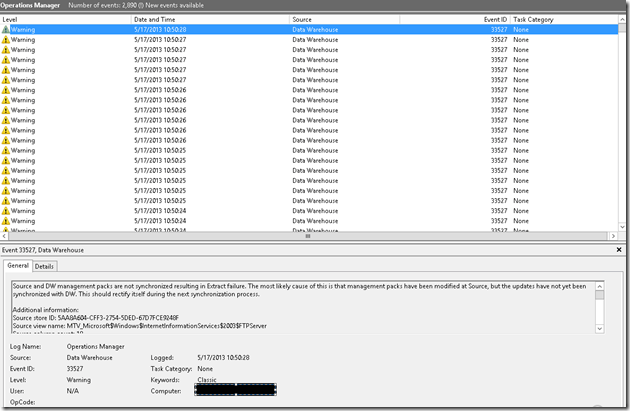
Task: Click warning icon of first 10:50:24 event
Action: click(x=6, y=210)
